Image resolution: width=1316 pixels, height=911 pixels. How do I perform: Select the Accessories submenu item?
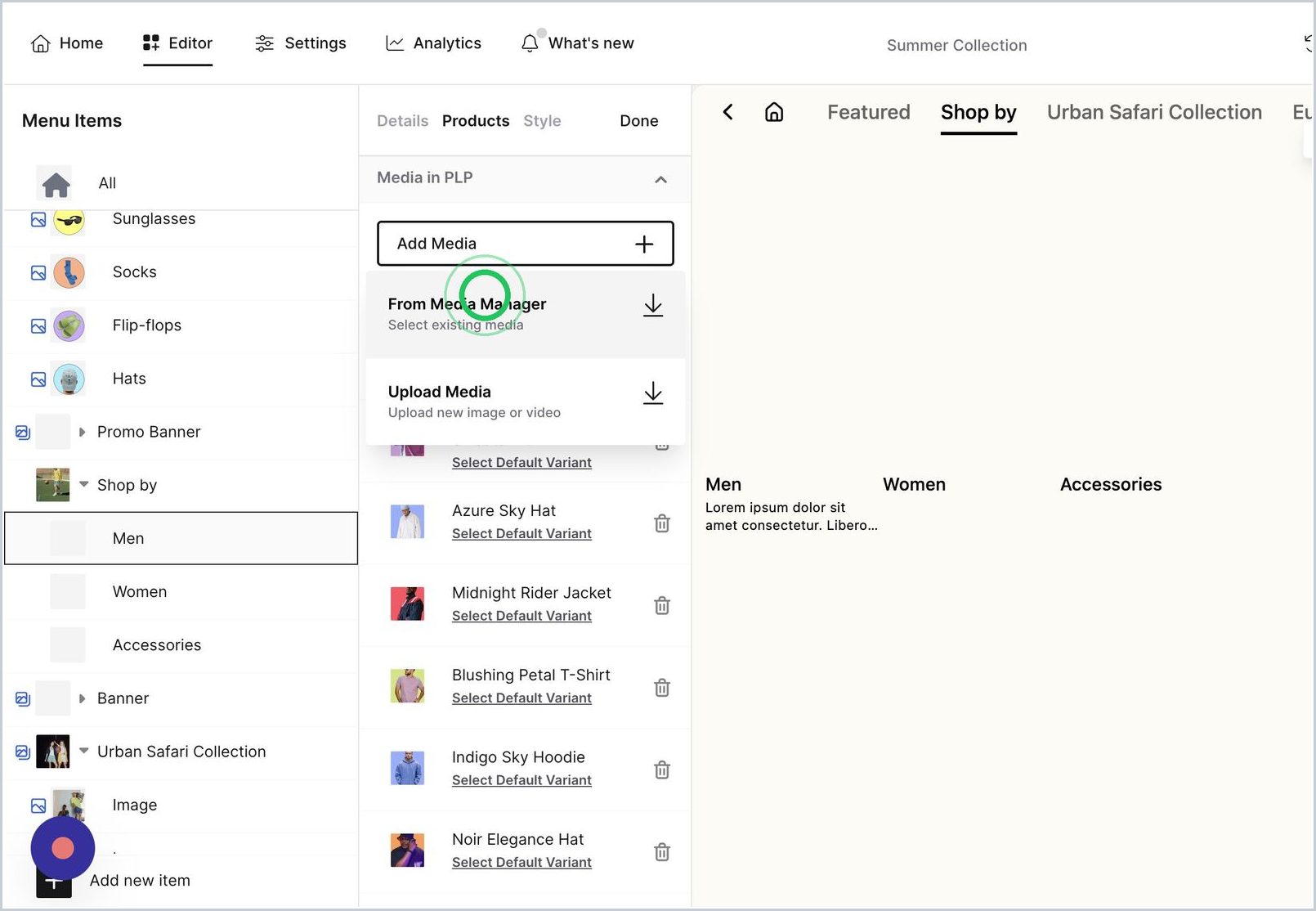click(x=181, y=645)
